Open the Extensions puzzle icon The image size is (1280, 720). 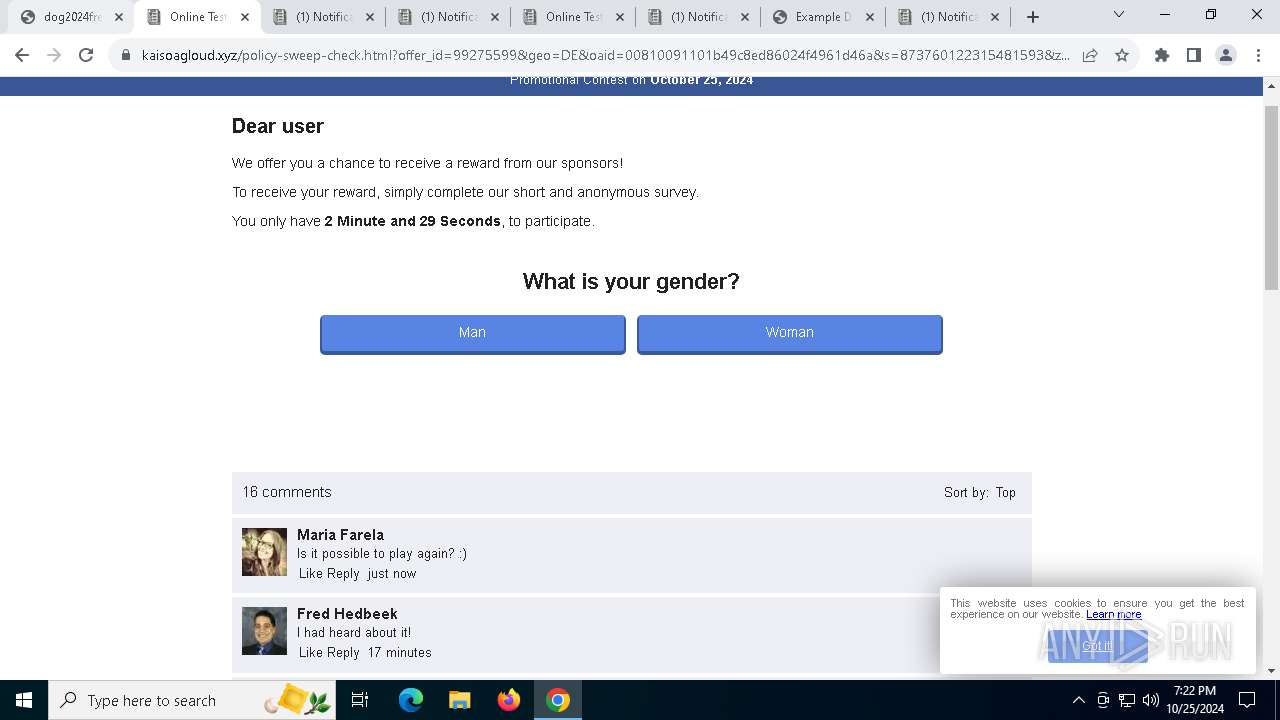pyautogui.click(x=1162, y=56)
